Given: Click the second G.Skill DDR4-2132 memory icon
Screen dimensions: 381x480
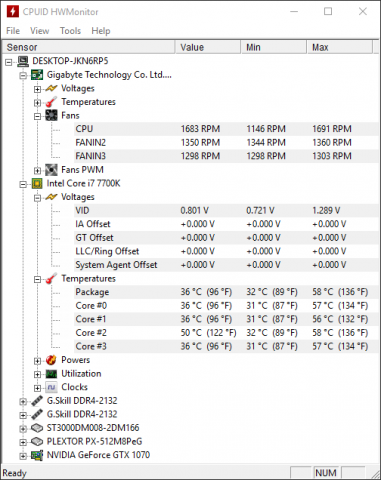Looking at the screenshot, I should 37,414.
